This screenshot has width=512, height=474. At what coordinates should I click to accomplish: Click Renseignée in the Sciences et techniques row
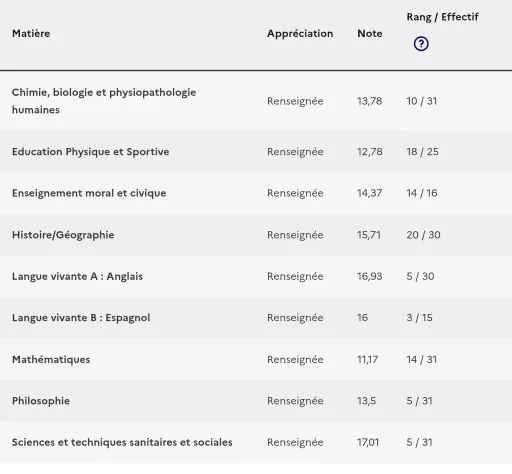click(x=295, y=442)
